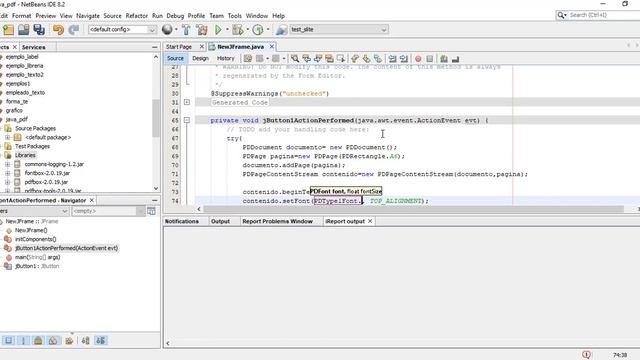Close the iReport output tab
Viewport: 640px width, 360px height.
(370, 221)
